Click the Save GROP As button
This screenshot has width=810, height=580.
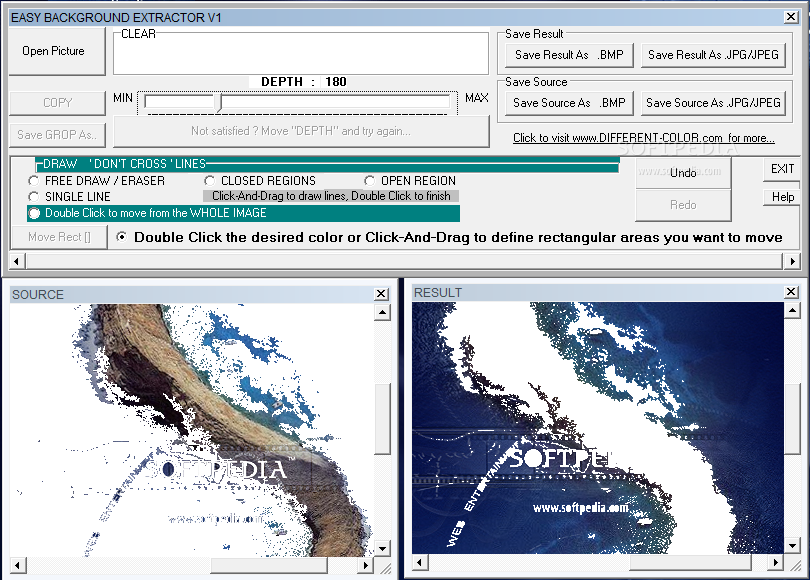coord(57,135)
